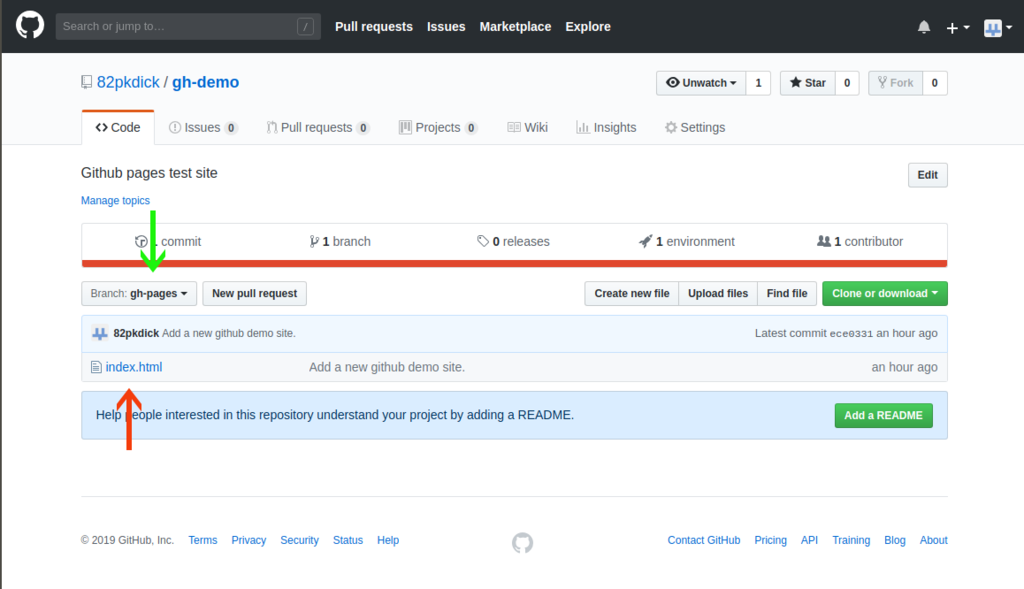1024x589 pixels.
Task: View the commit history link
Action: coord(168,242)
